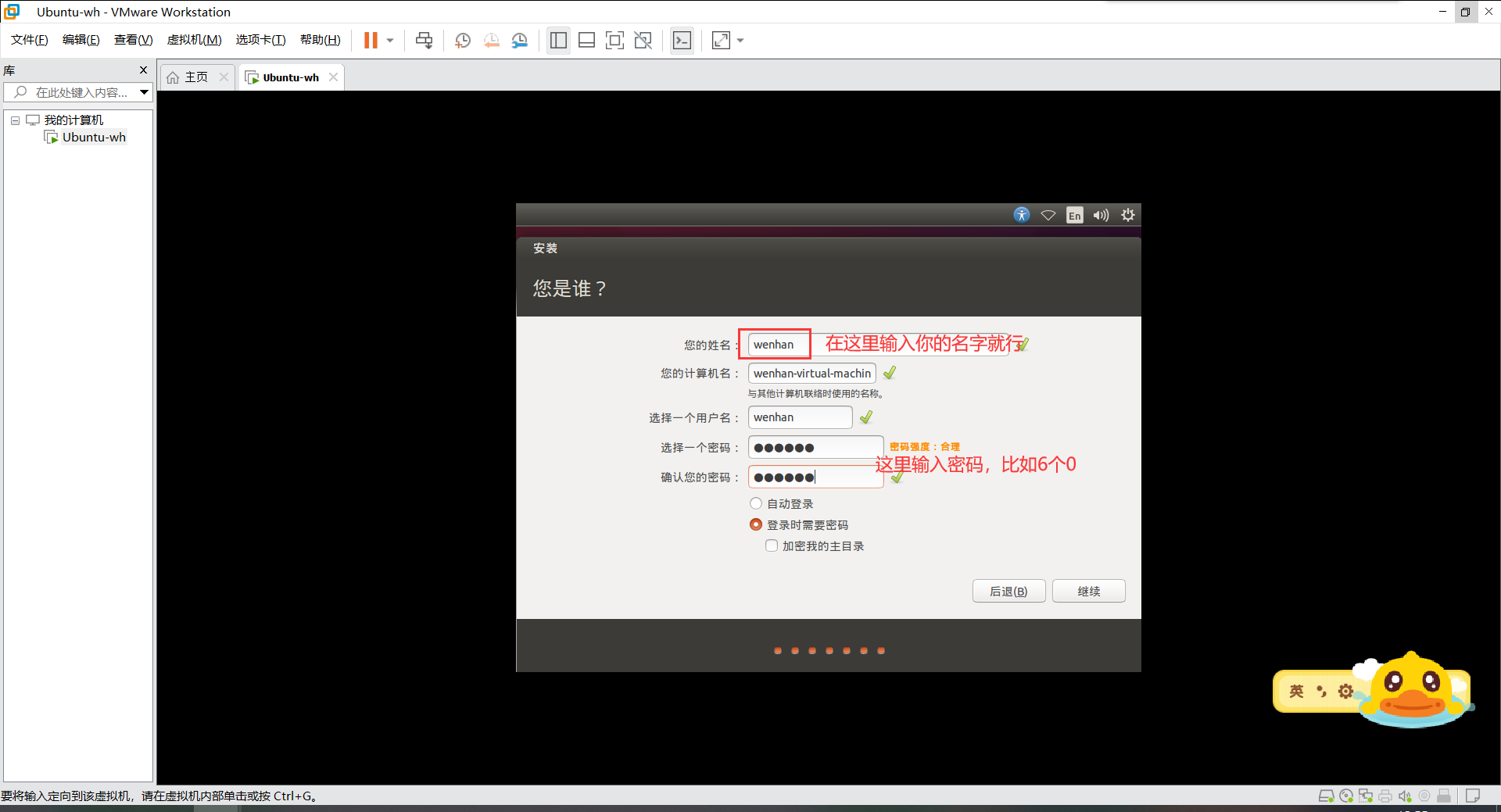Click the 继续 continue button
The image size is (1501, 812).
click(1089, 591)
